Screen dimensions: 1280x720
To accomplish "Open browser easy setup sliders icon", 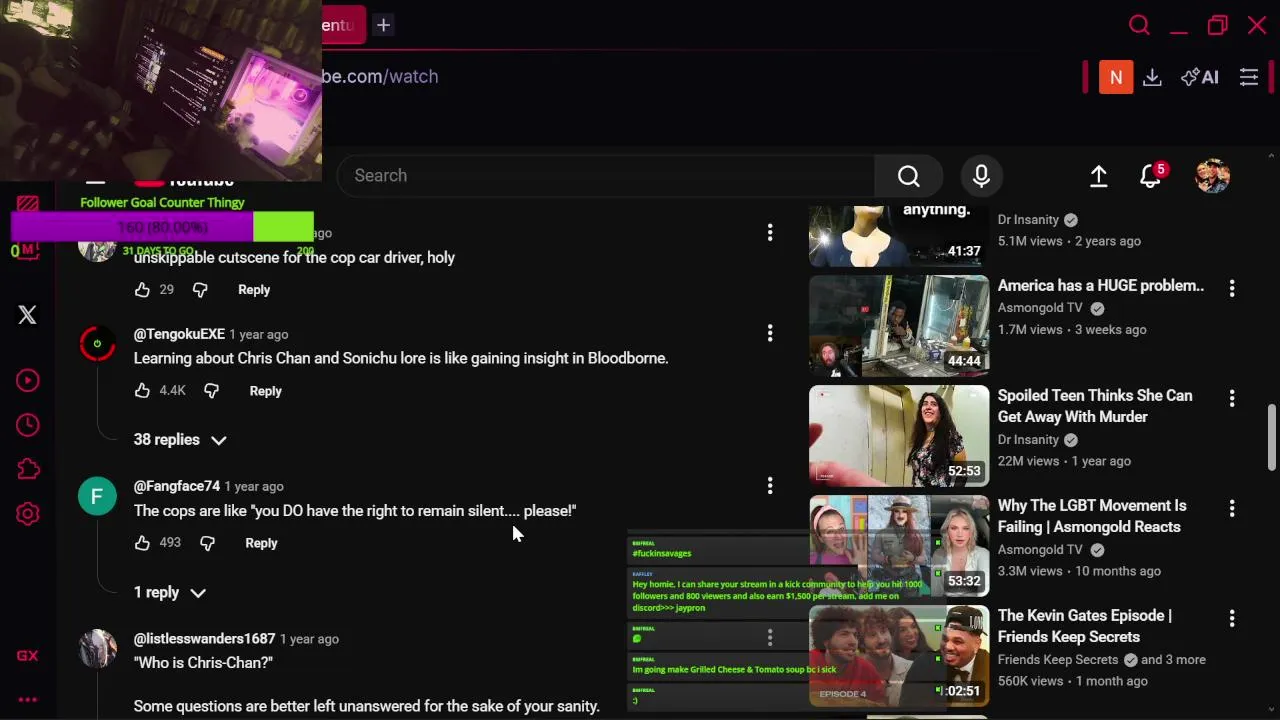I will click(x=1249, y=77).
